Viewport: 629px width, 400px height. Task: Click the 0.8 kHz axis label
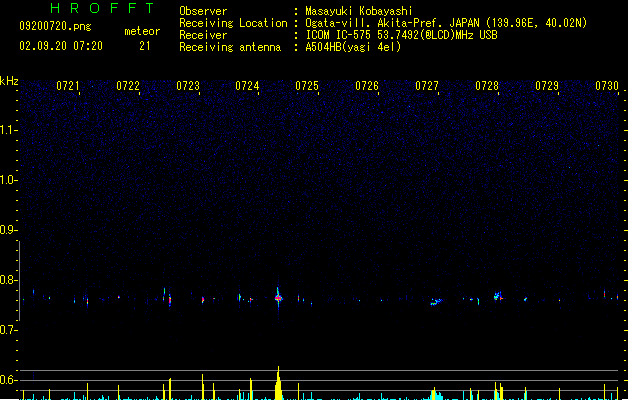click(x=8, y=280)
